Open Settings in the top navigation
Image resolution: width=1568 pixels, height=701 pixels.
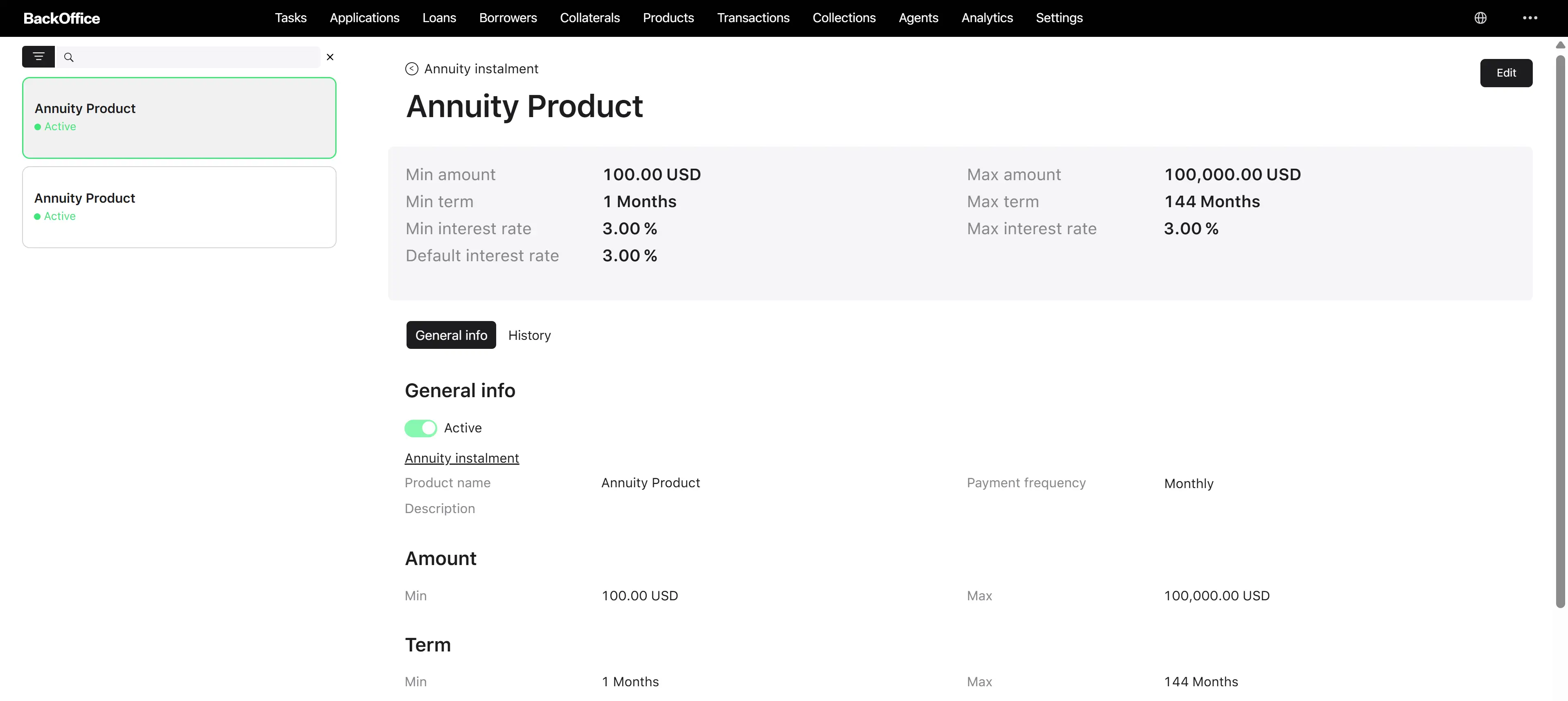[1059, 18]
